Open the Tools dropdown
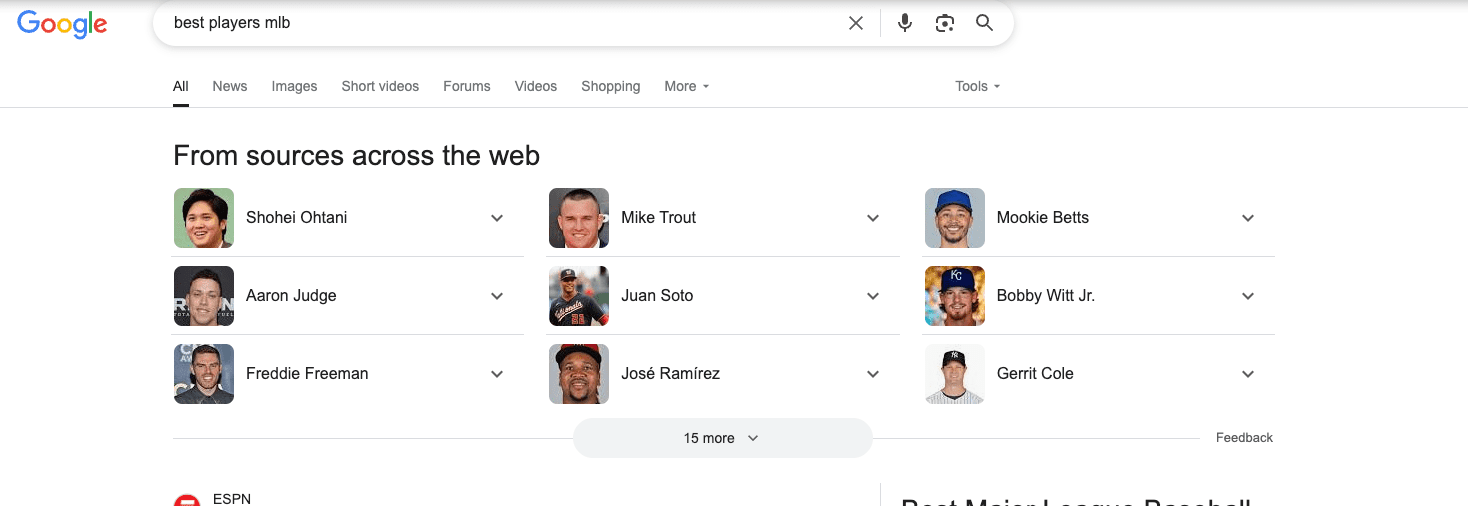The height and width of the screenshot is (506, 1468). [x=978, y=86]
